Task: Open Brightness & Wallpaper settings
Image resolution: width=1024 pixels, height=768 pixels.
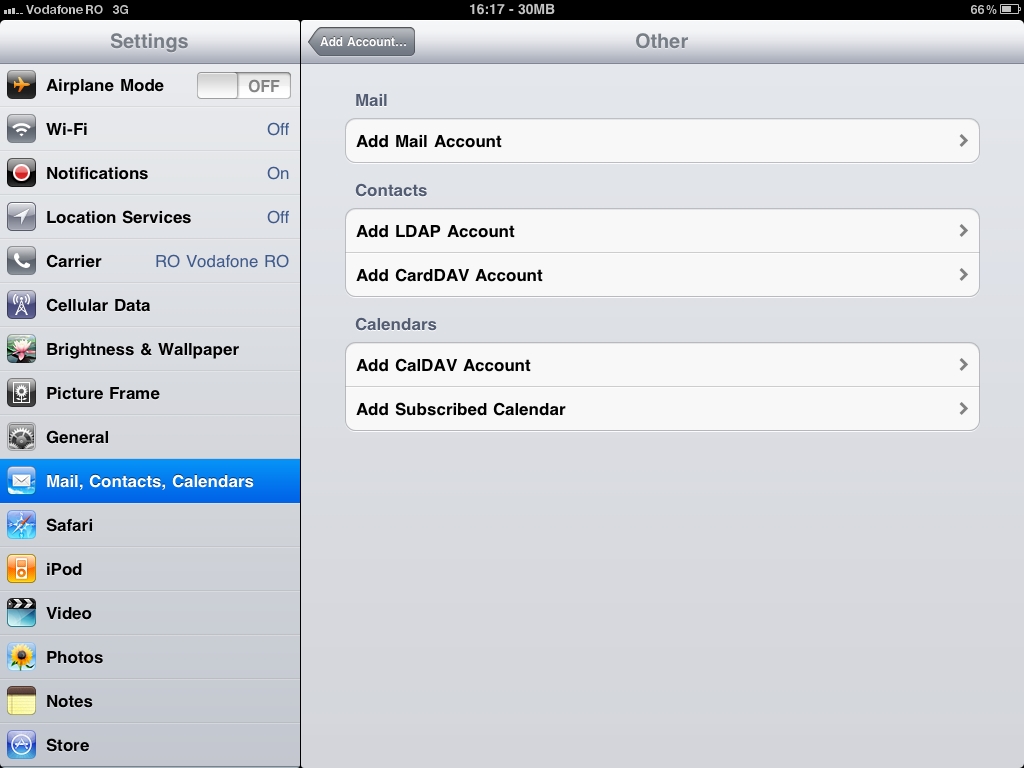Action: point(150,349)
